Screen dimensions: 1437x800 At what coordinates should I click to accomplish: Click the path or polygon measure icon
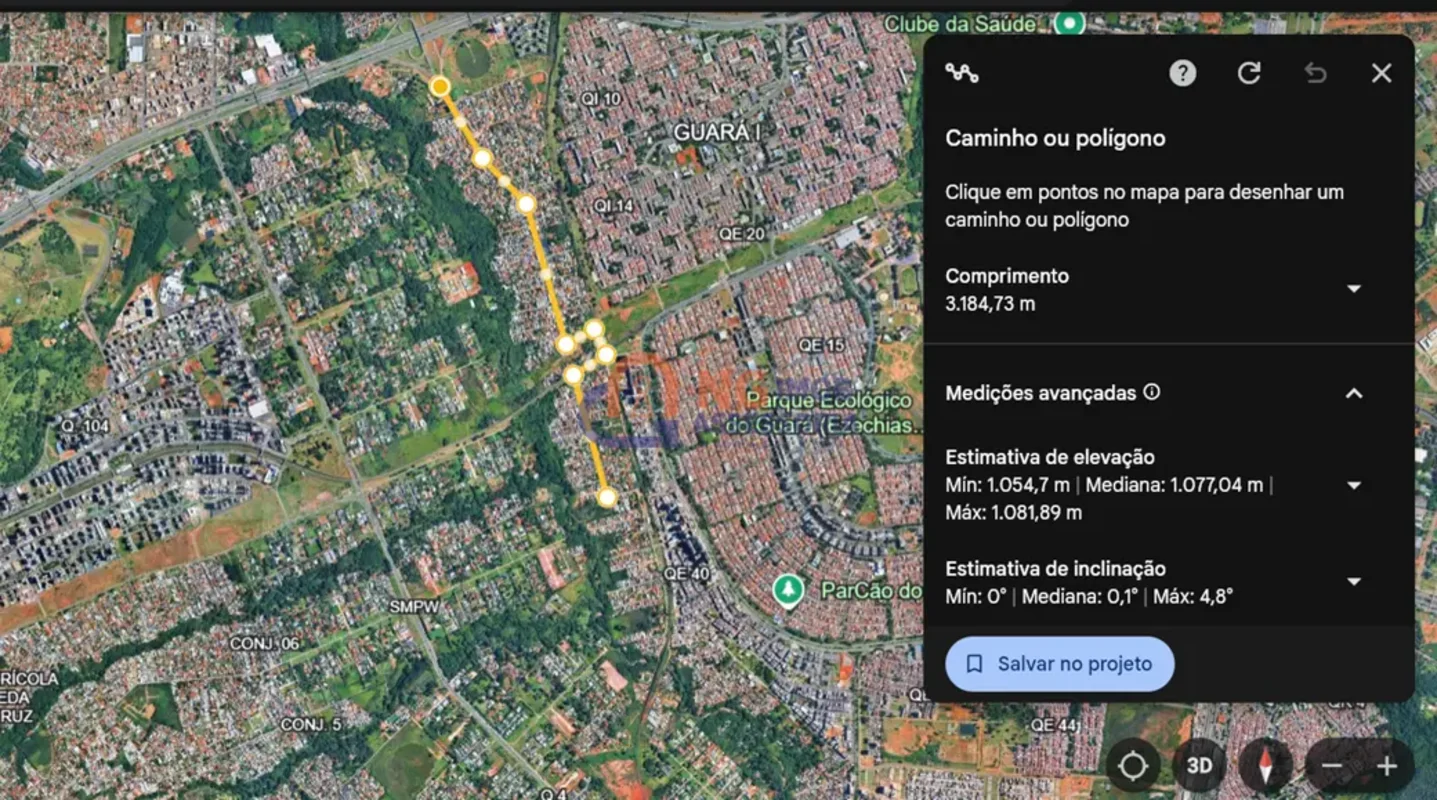coord(962,73)
